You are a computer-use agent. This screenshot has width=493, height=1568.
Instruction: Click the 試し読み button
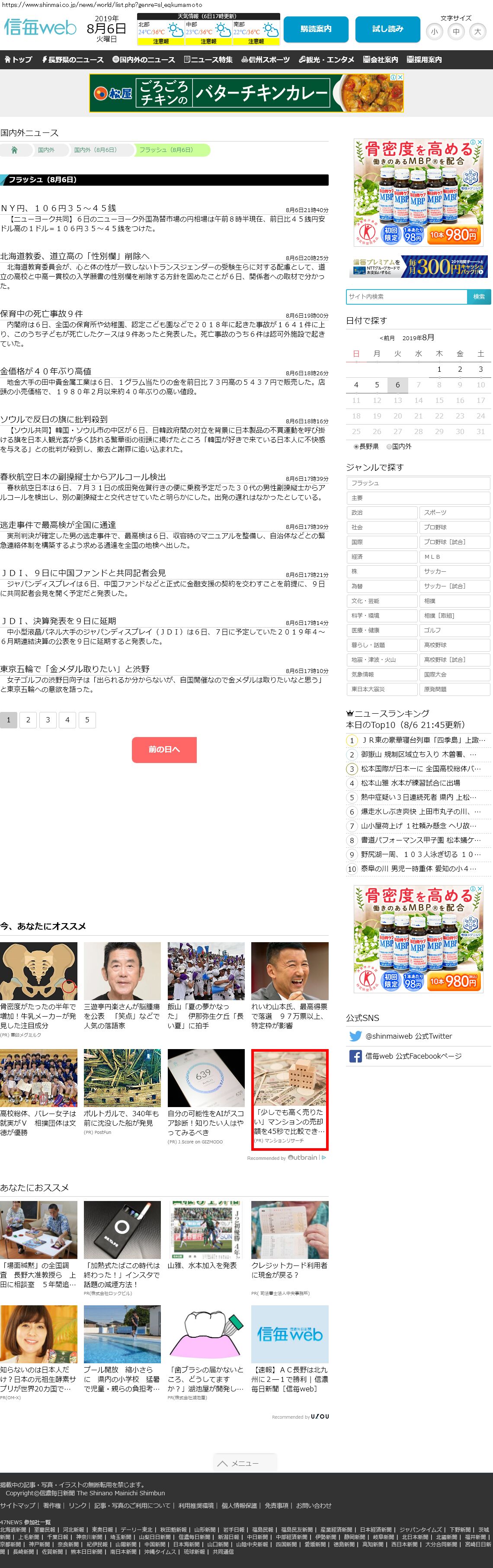[x=388, y=29]
